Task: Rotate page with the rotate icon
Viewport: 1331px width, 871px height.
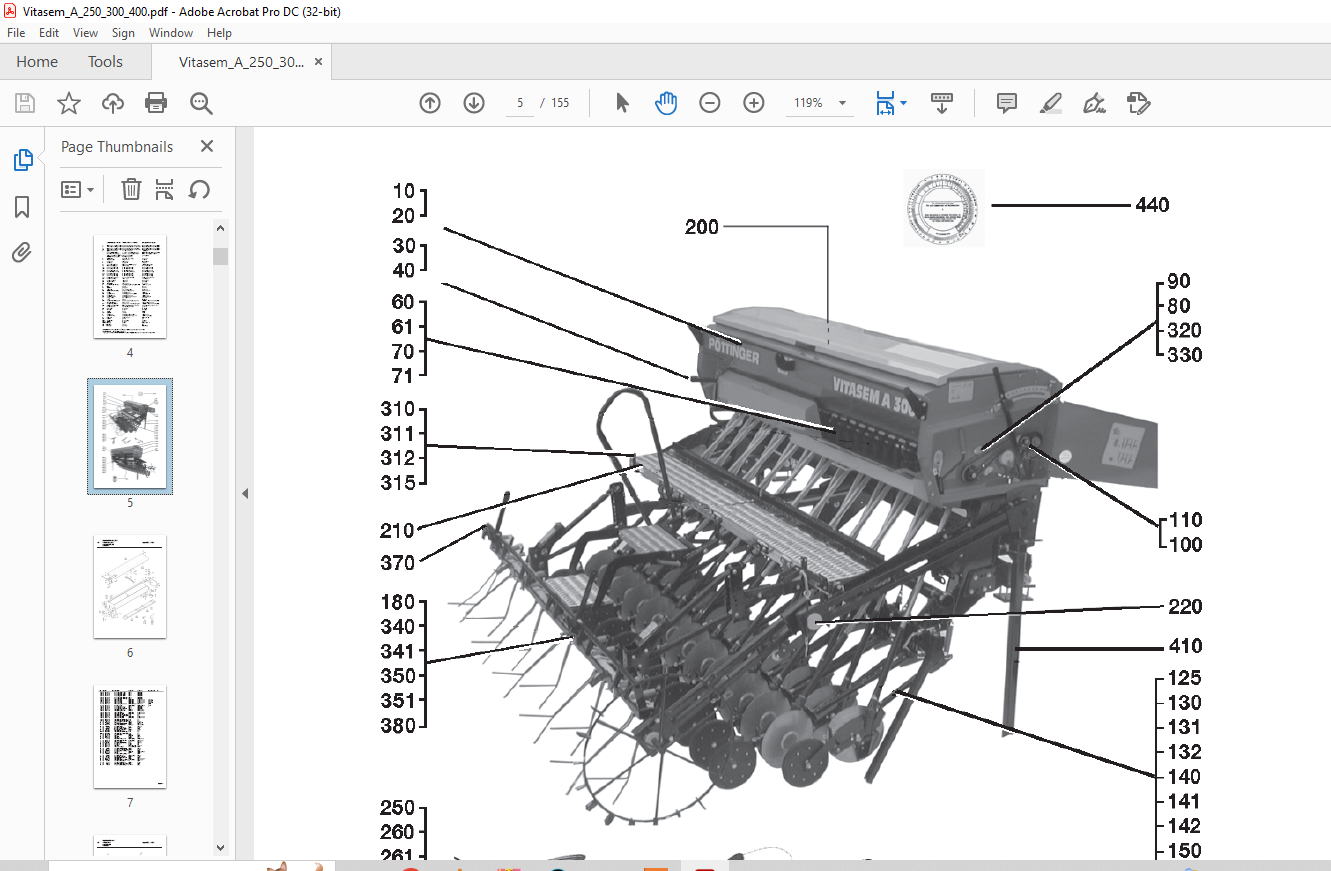Action: coord(199,189)
